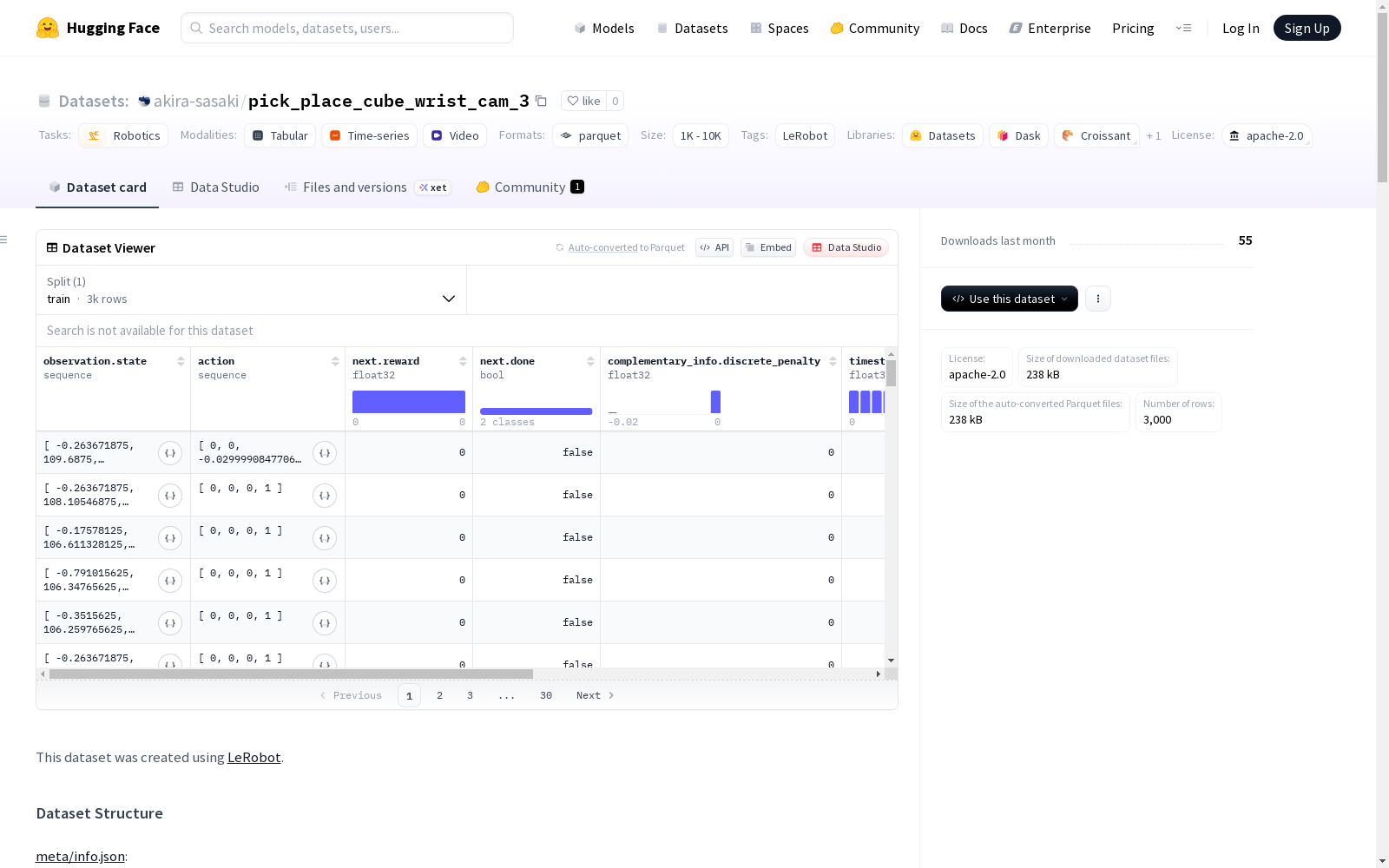
Task: Go to Spaces in the top navigation
Action: click(x=780, y=28)
